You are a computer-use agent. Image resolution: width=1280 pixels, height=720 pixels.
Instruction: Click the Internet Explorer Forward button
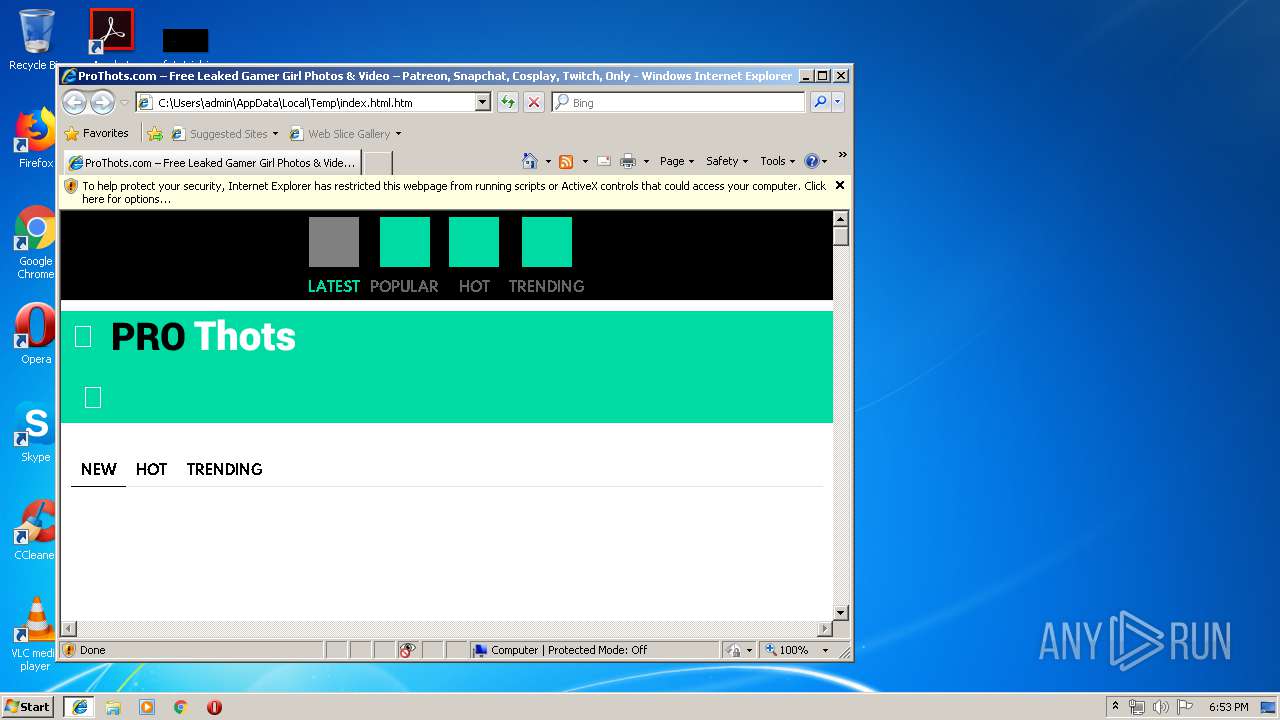click(x=102, y=102)
